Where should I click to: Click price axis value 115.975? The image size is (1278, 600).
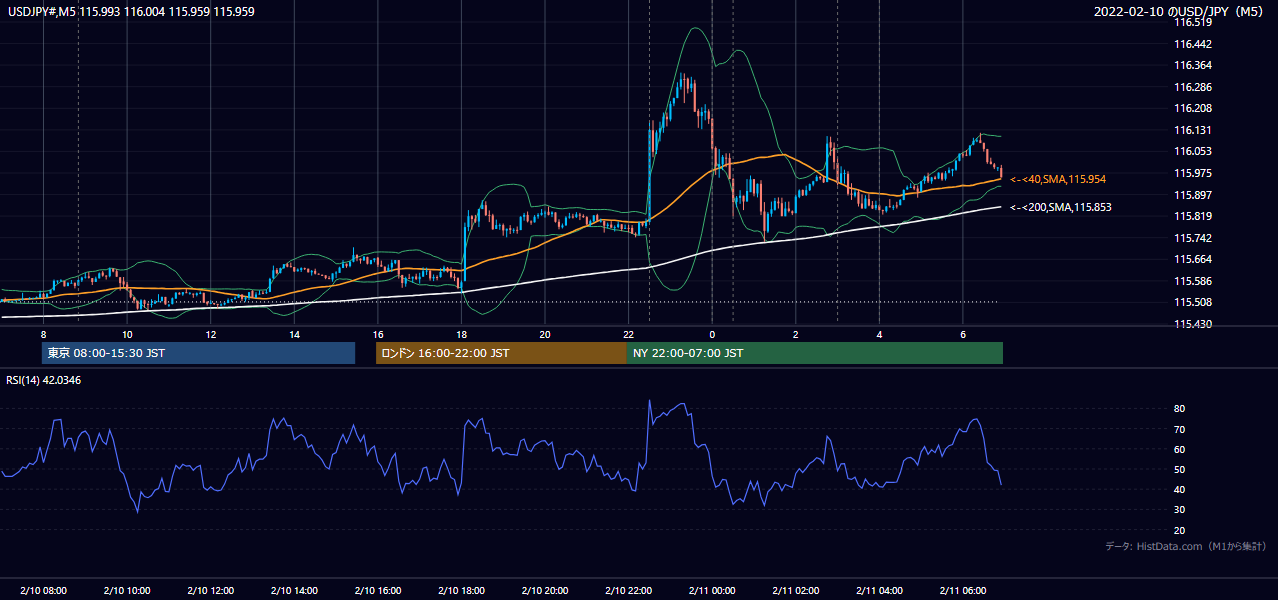click(1193, 173)
